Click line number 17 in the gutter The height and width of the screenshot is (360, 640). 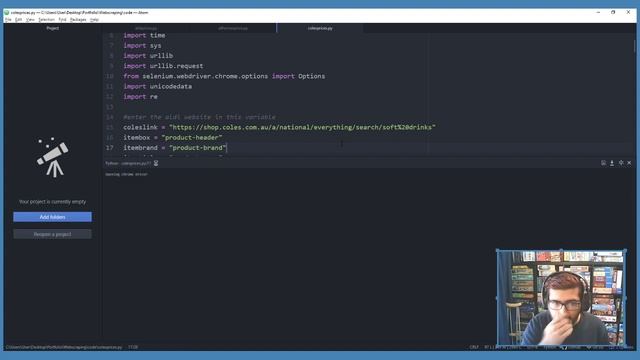coord(109,148)
